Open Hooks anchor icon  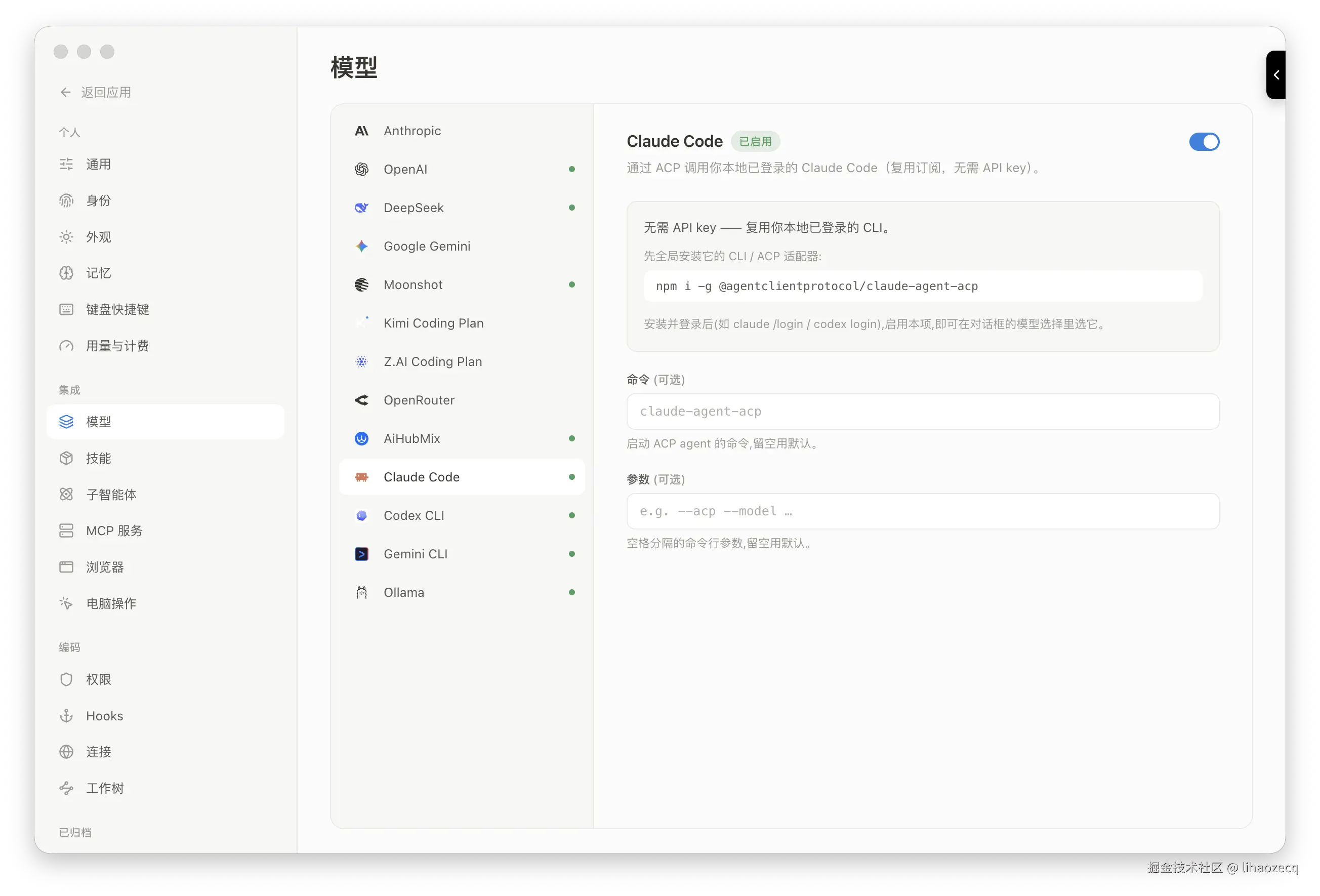[x=66, y=716]
